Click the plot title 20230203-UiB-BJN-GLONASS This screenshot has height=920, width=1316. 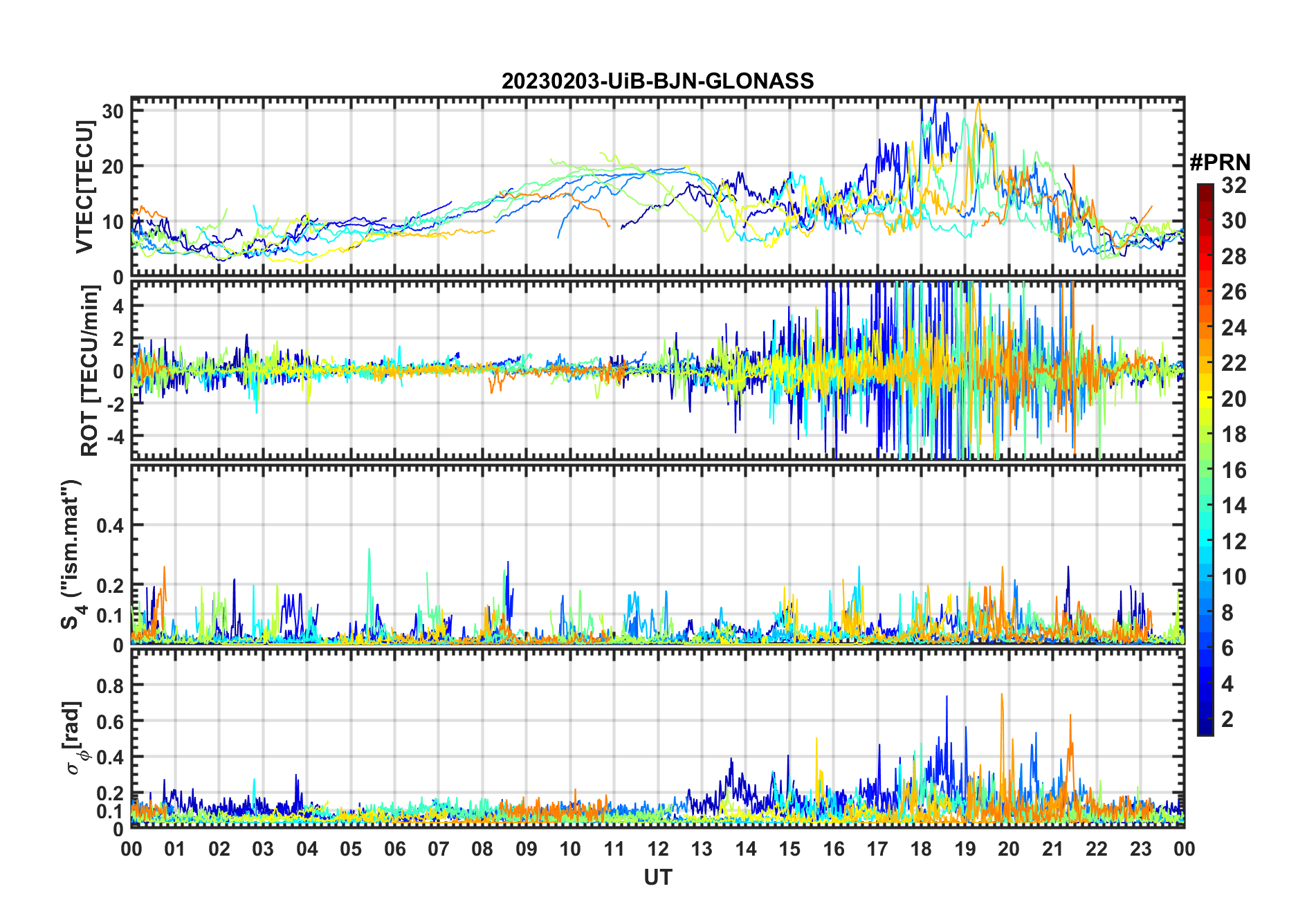657,81
